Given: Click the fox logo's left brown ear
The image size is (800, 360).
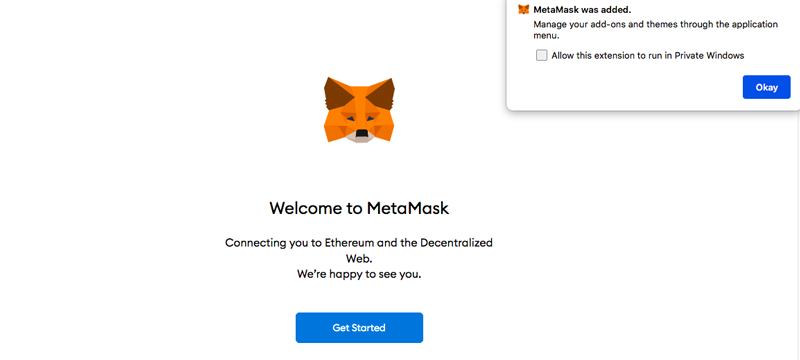Looking at the screenshot, I should (337, 93).
